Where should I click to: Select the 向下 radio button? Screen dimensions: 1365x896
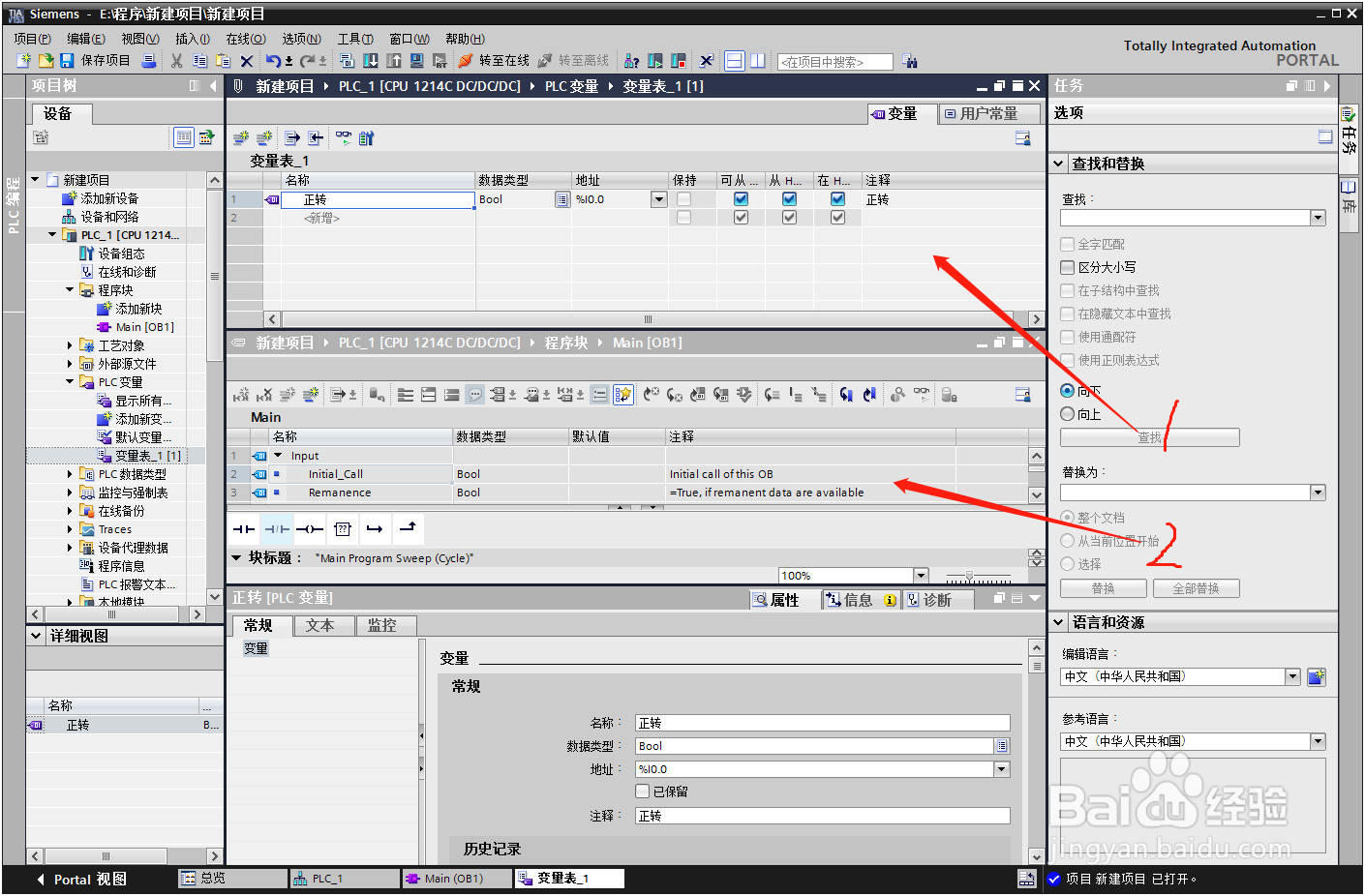click(1068, 391)
